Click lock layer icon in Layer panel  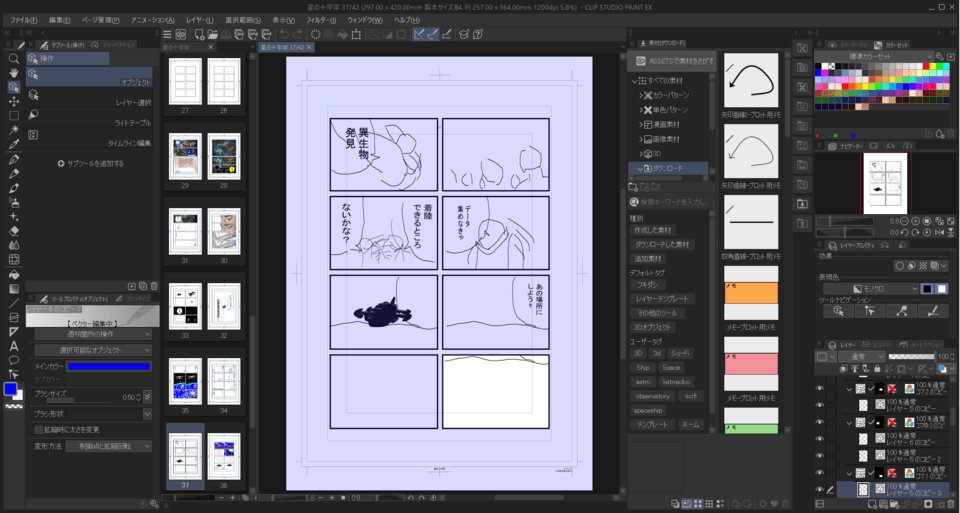tap(877, 369)
